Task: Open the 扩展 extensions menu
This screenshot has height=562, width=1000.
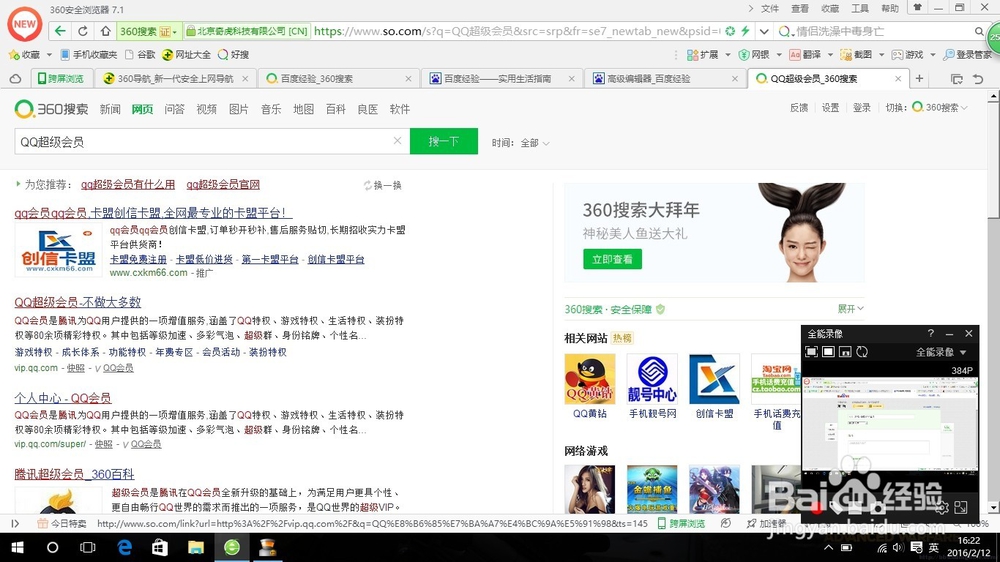Action: [708, 55]
